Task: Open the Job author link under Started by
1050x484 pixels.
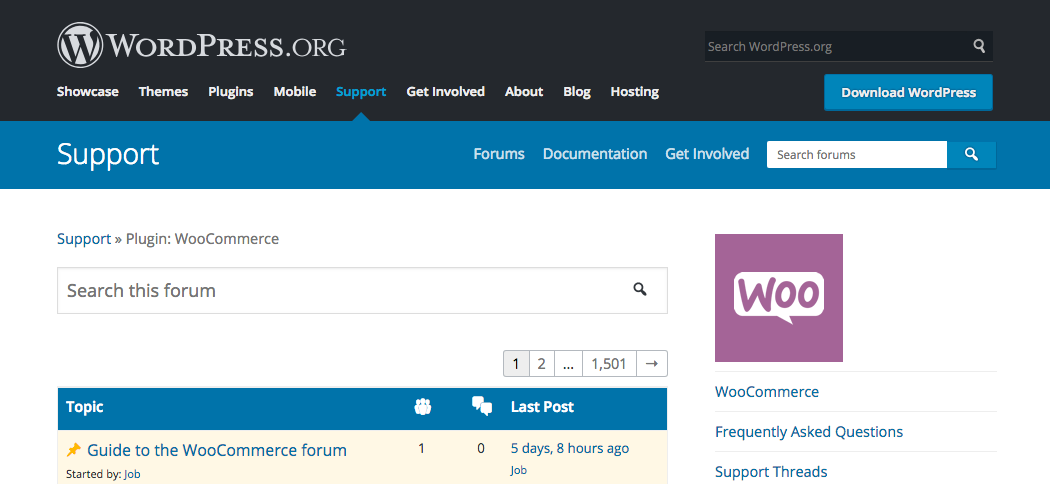Action: coord(133,474)
